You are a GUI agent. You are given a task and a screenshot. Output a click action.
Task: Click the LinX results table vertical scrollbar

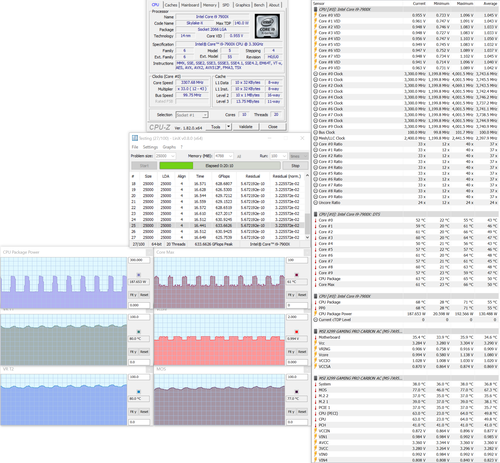point(307,206)
